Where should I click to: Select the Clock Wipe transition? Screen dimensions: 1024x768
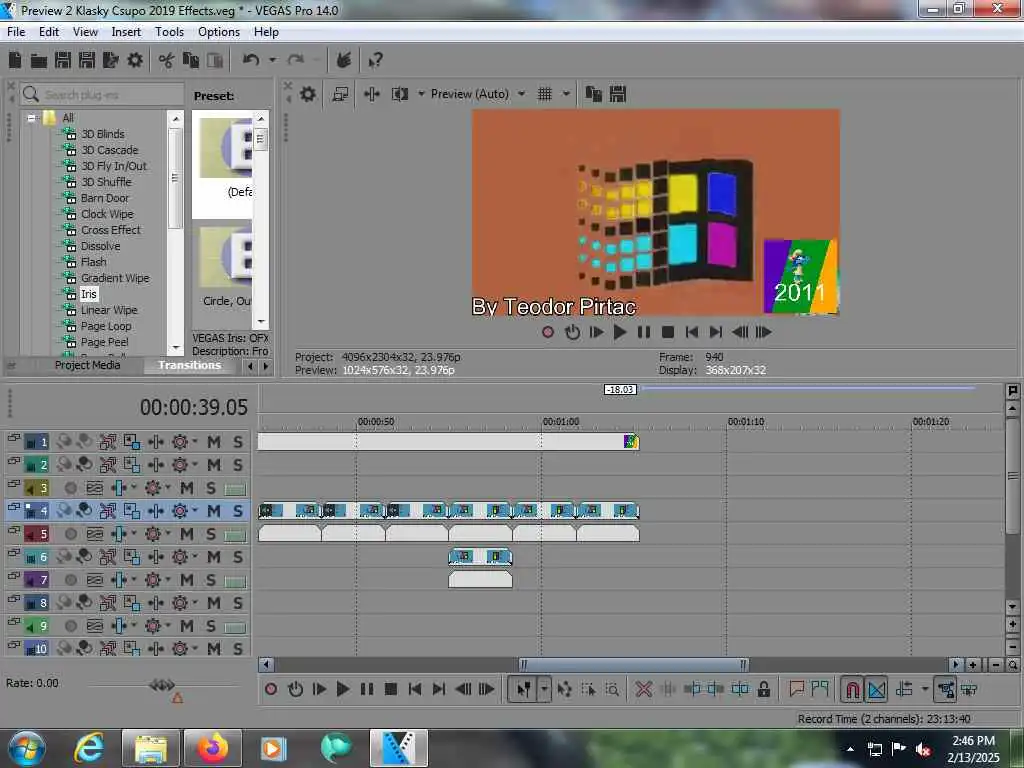[107, 214]
